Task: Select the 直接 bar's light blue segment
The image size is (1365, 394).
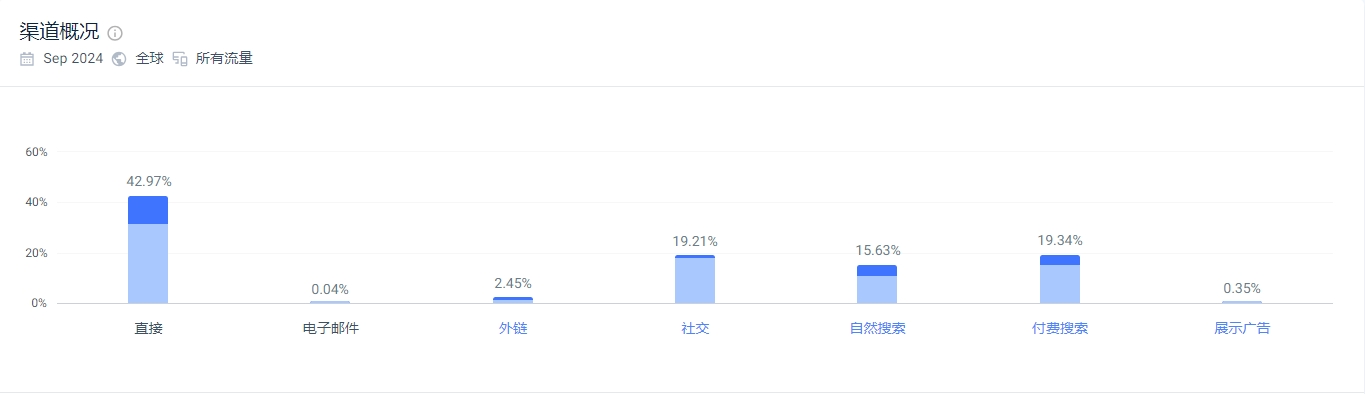Action: pyautogui.click(x=148, y=264)
